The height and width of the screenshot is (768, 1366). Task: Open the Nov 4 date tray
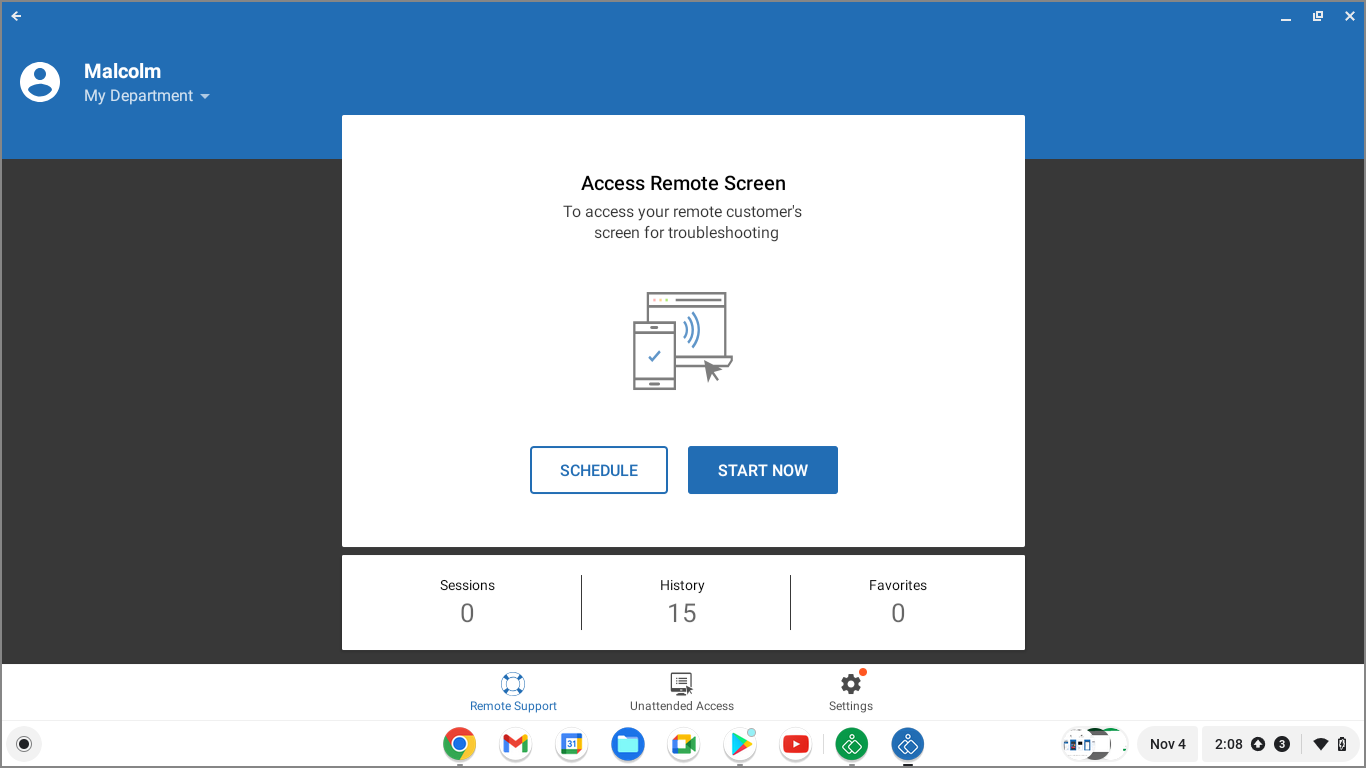click(x=1167, y=744)
